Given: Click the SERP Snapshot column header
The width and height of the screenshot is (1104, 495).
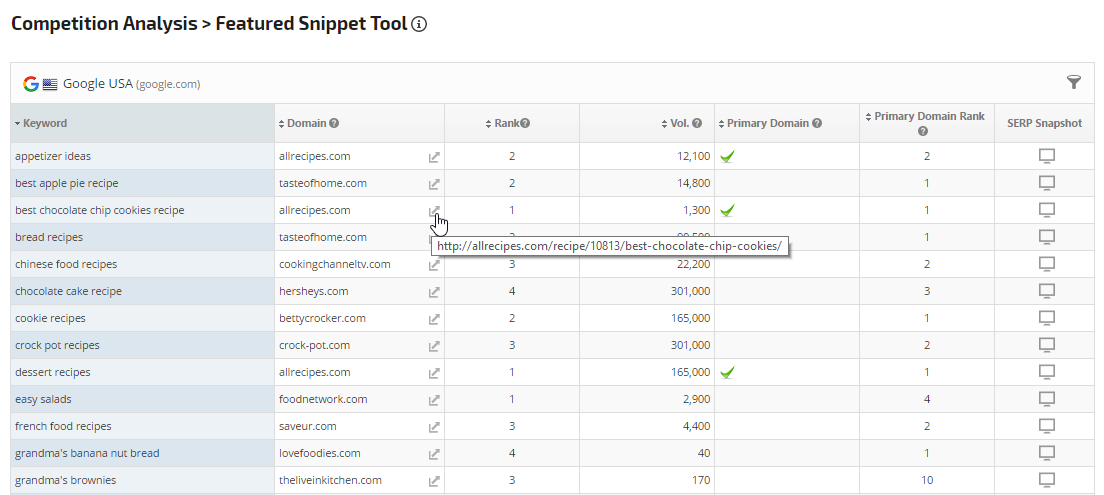Looking at the screenshot, I should coord(1044,123).
